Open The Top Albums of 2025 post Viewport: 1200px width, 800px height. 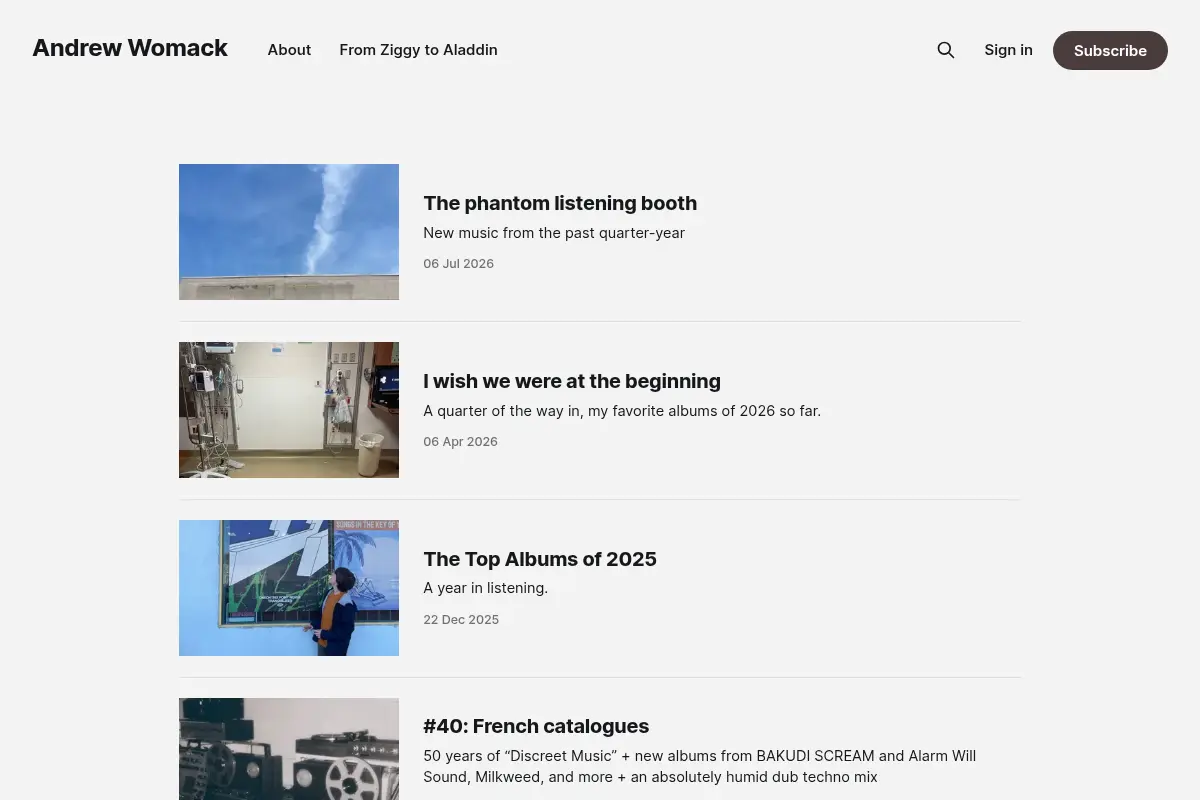[x=540, y=559]
